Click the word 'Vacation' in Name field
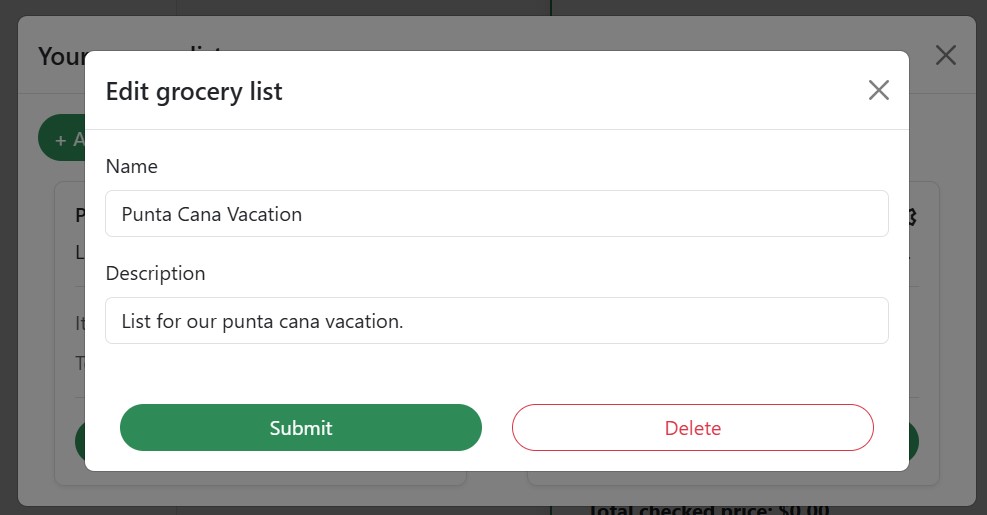 coord(264,215)
